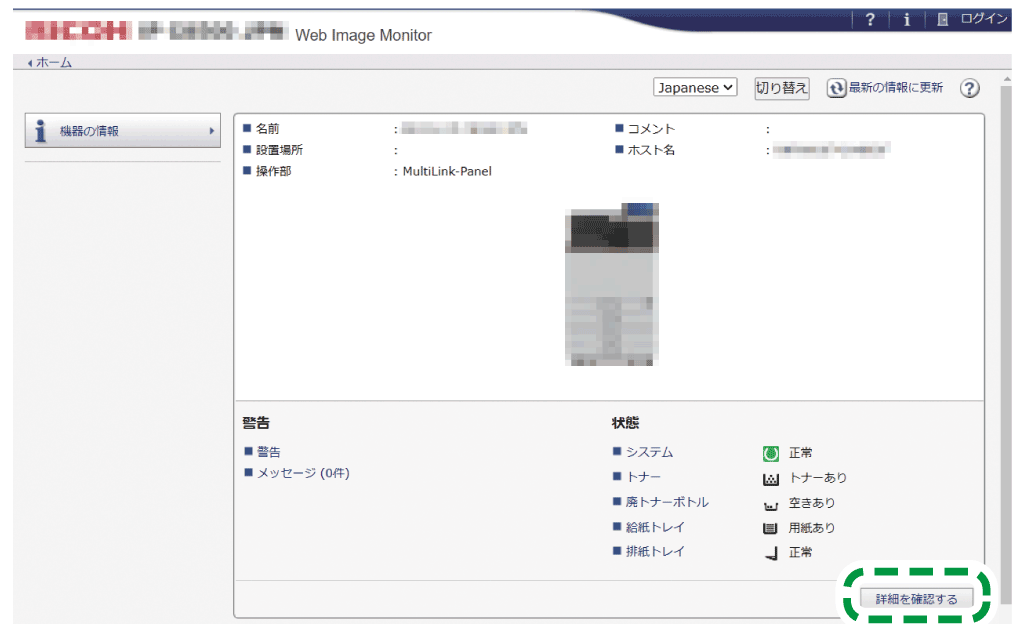The image size is (1024, 632).
Task: Open help using the ? icon top right
Action: (870, 18)
